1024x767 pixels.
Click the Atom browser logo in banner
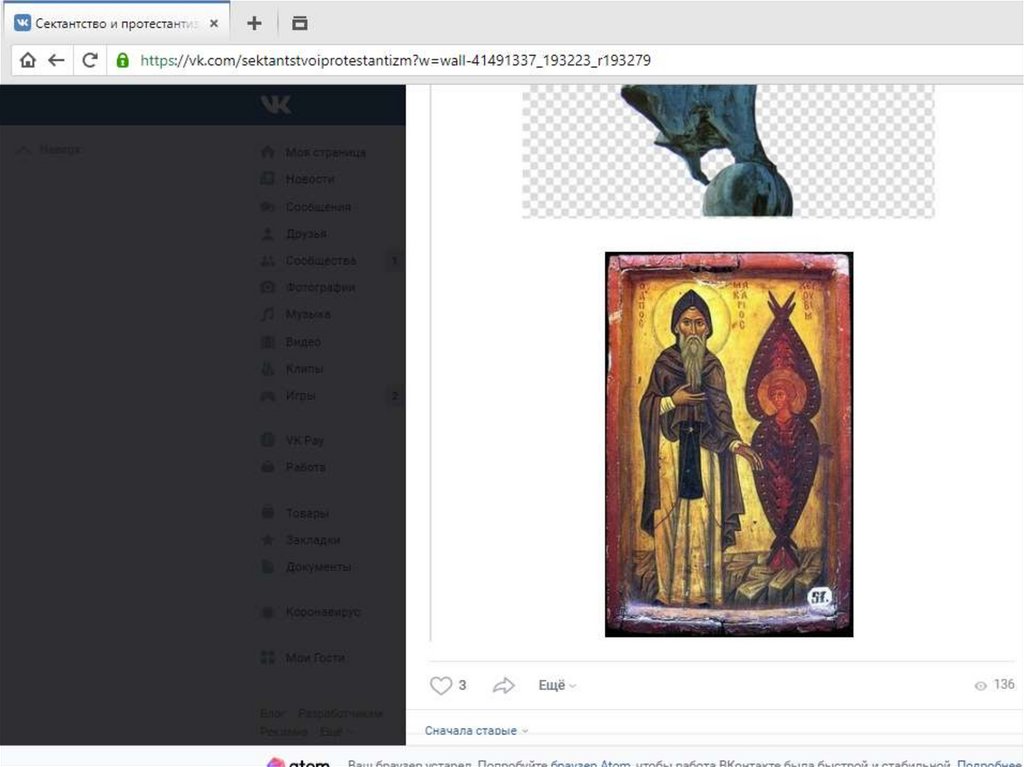298,762
